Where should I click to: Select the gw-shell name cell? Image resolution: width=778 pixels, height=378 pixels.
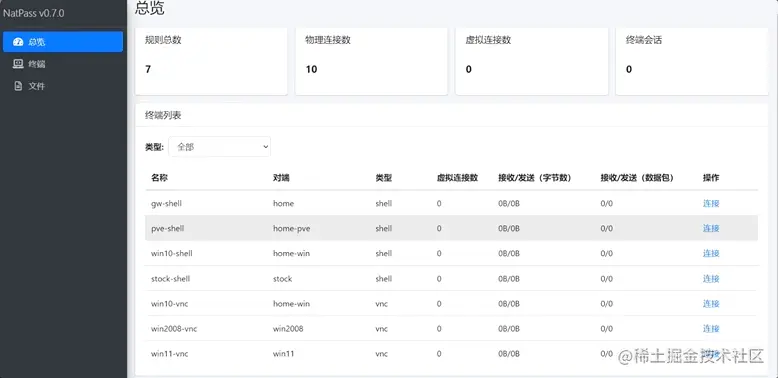(x=166, y=203)
